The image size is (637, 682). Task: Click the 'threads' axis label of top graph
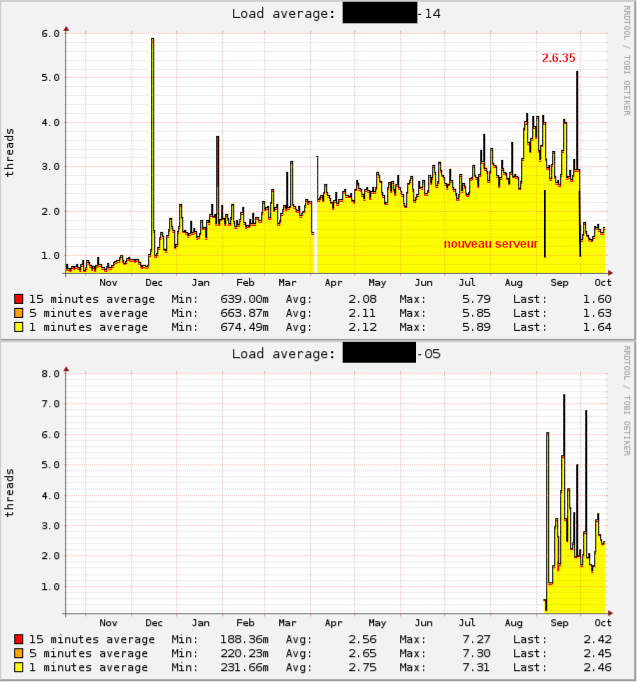click(10, 152)
